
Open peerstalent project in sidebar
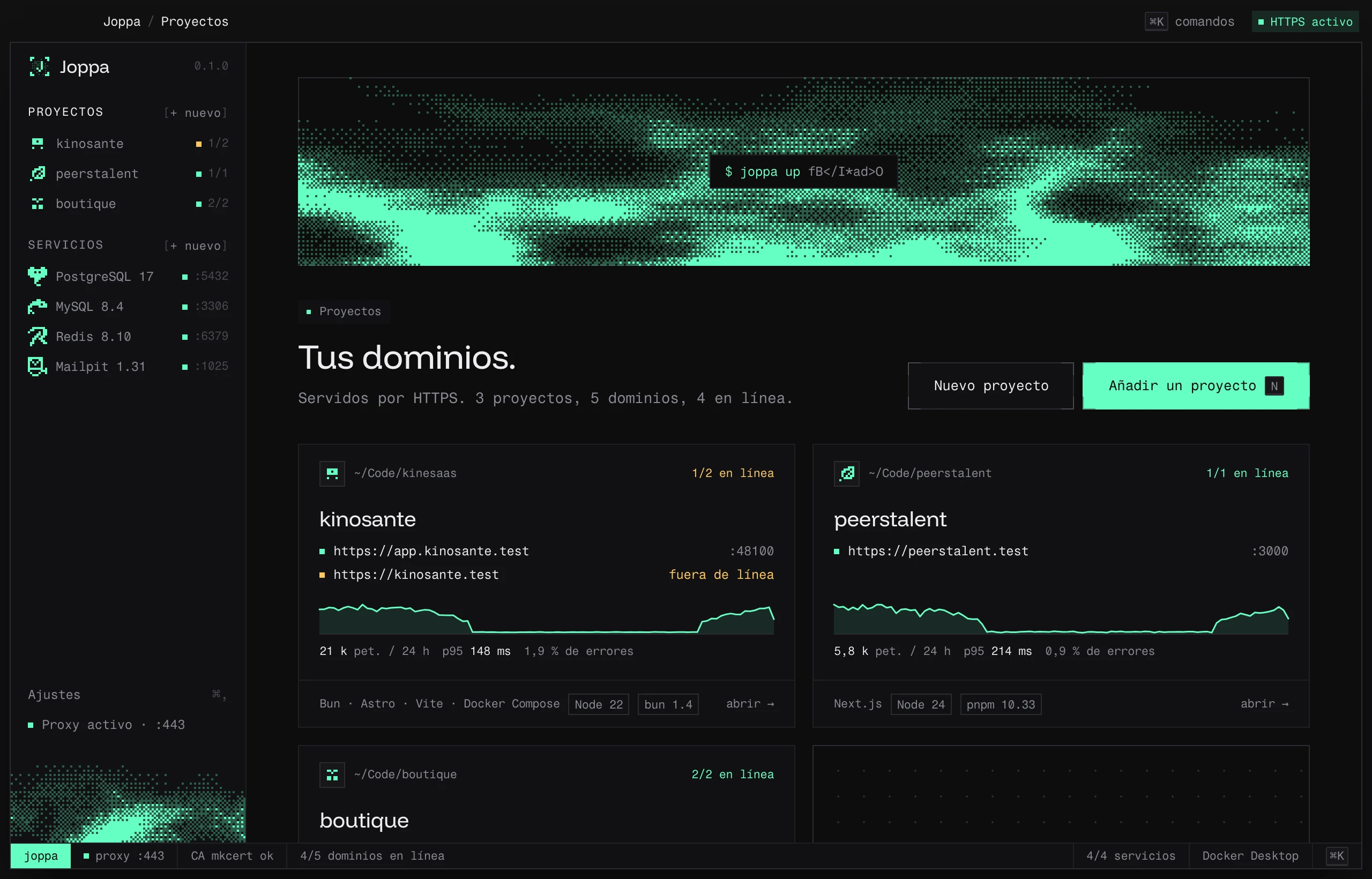(129, 174)
